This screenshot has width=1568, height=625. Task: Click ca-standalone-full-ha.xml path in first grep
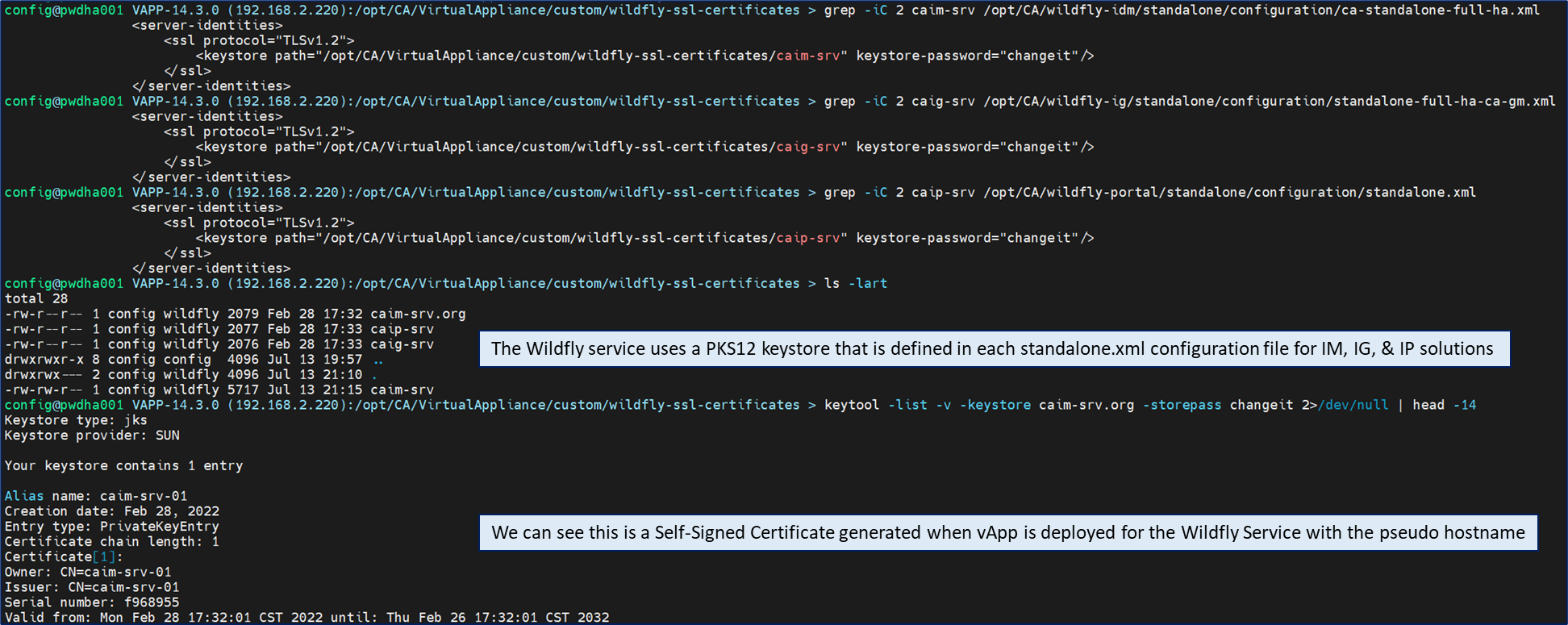tap(1261, 10)
